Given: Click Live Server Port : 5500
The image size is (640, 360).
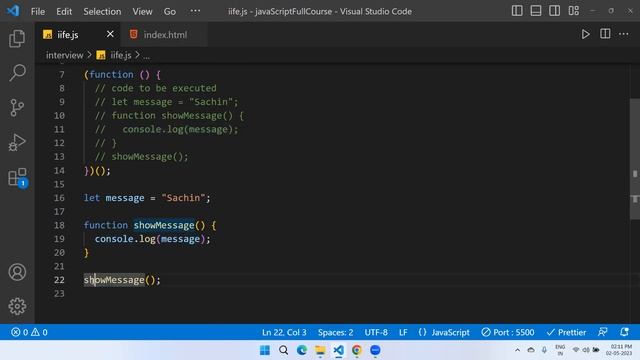Looking at the screenshot, I should (508, 332).
